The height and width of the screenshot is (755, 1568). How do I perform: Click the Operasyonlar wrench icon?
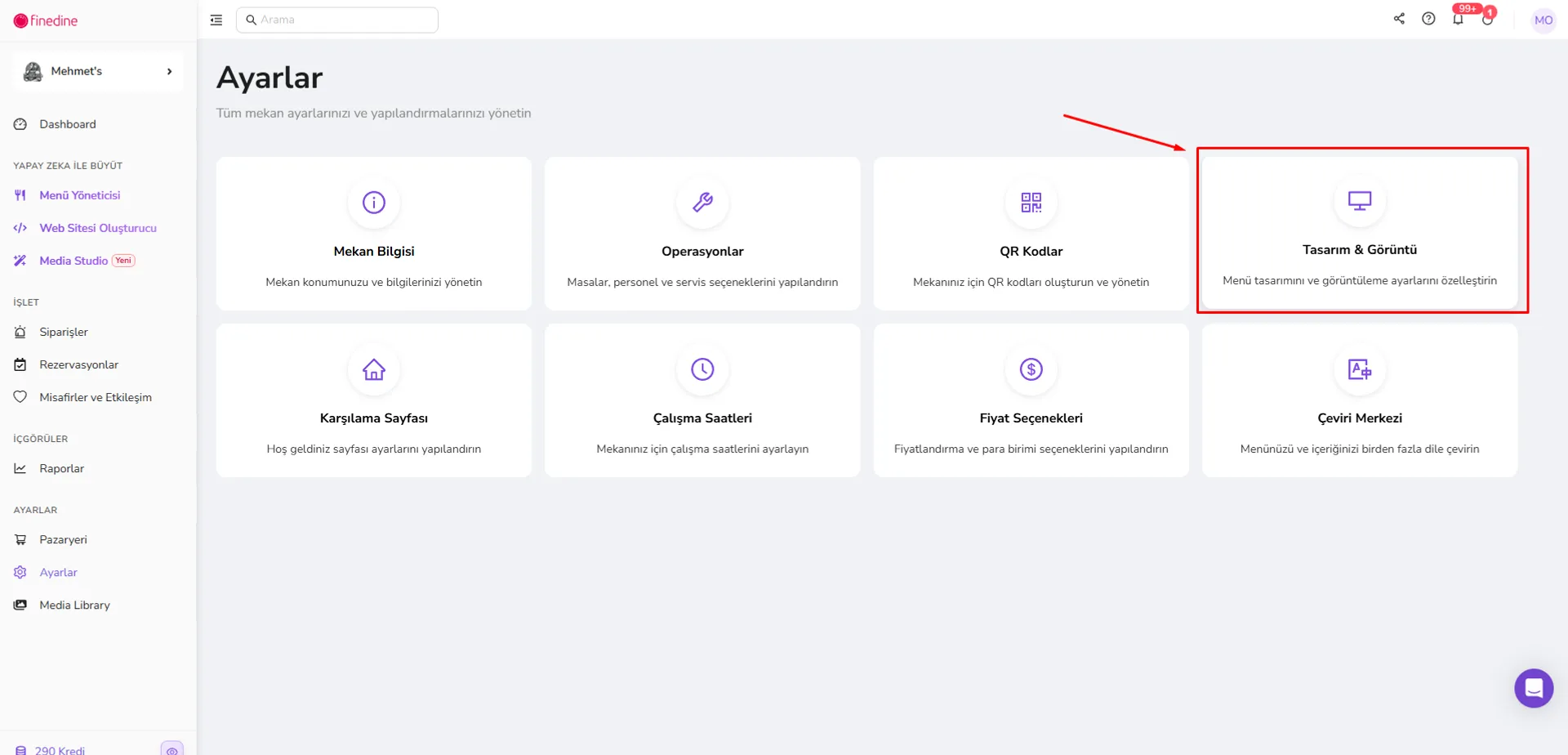tap(702, 202)
